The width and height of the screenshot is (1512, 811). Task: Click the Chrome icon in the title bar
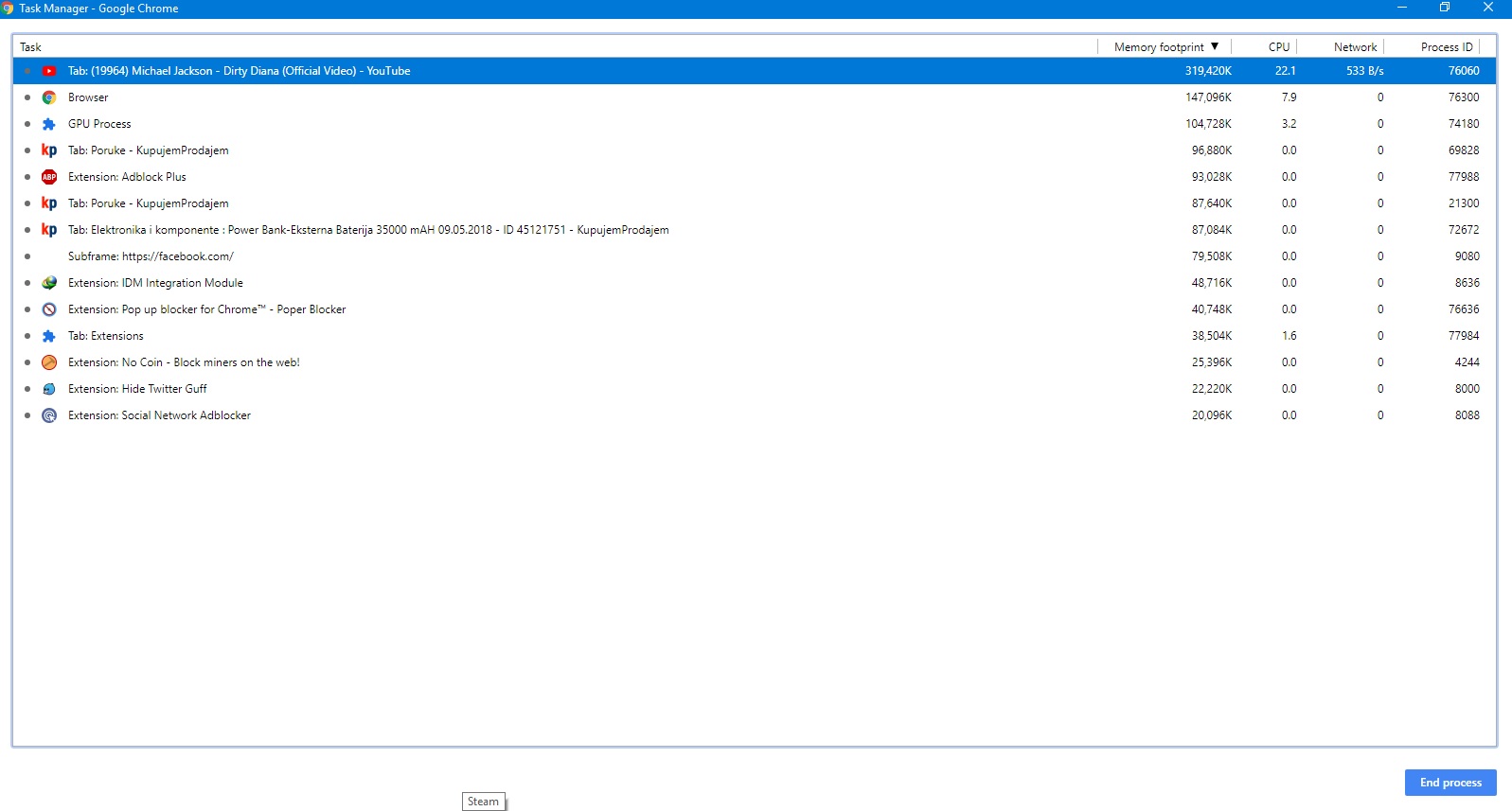click(x=8, y=9)
